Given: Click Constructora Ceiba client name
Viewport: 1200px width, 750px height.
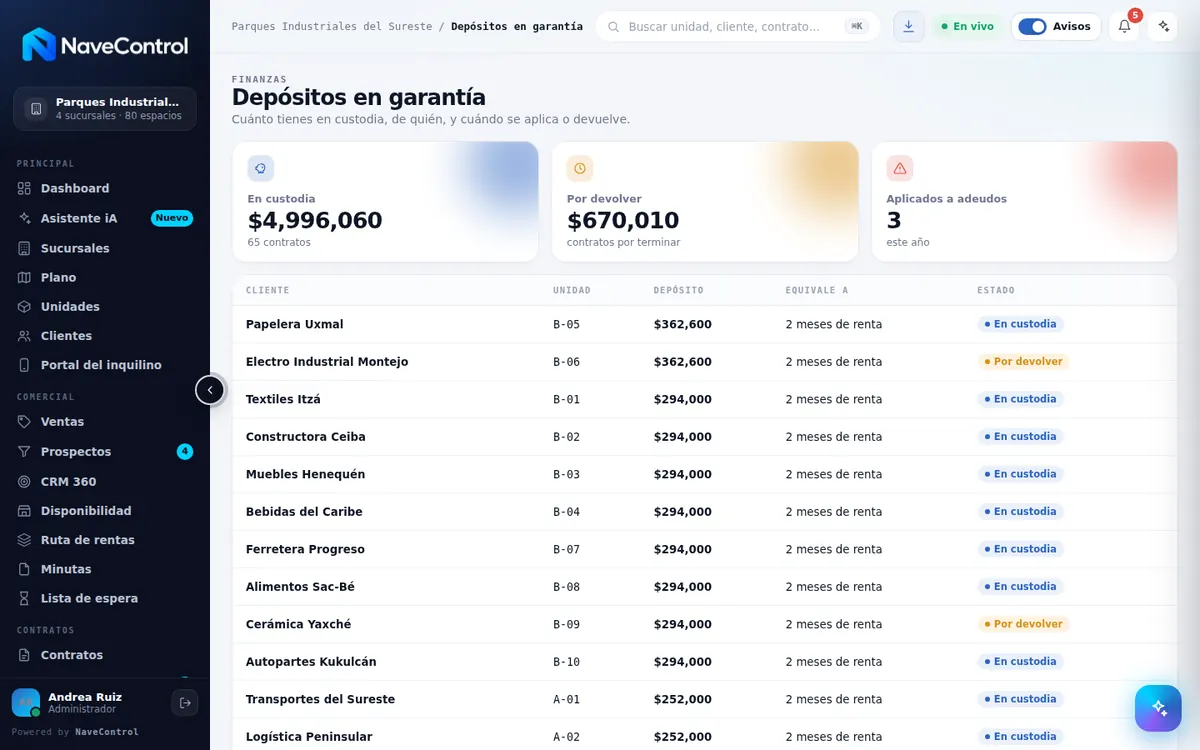Looking at the screenshot, I should click(x=306, y=437).
